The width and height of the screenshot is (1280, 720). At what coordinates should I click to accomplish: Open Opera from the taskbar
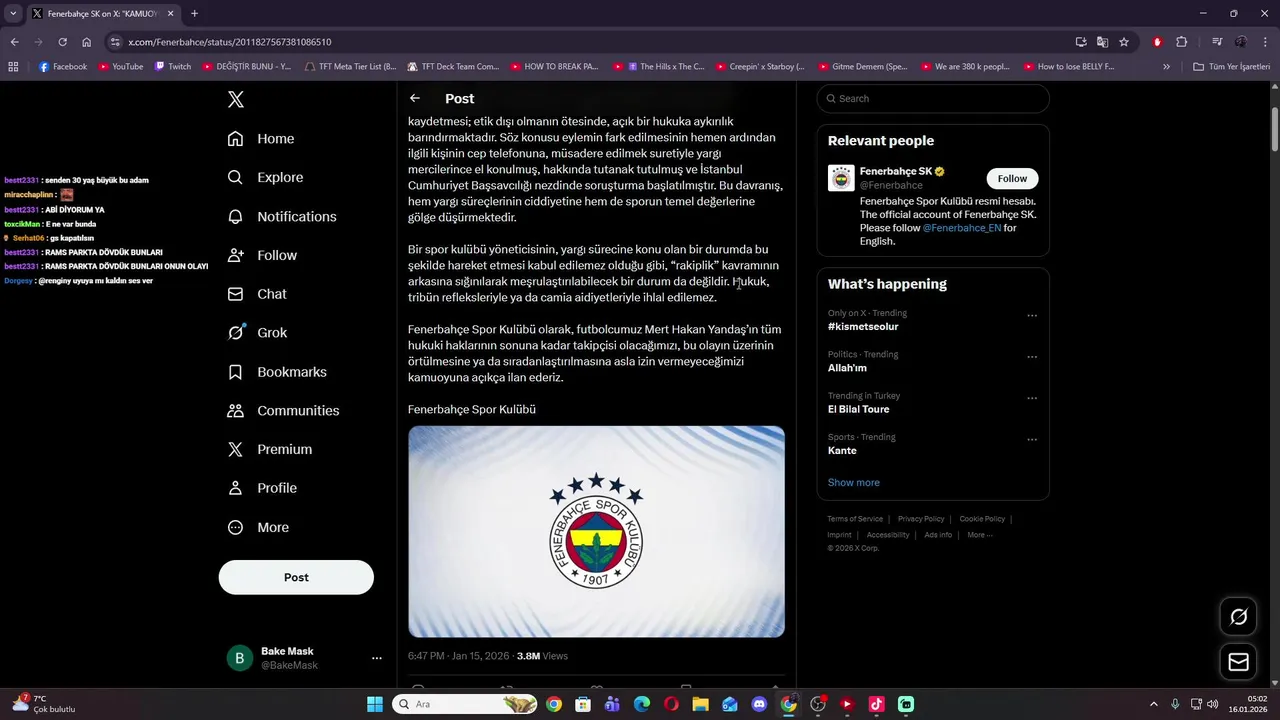[671, 704]
